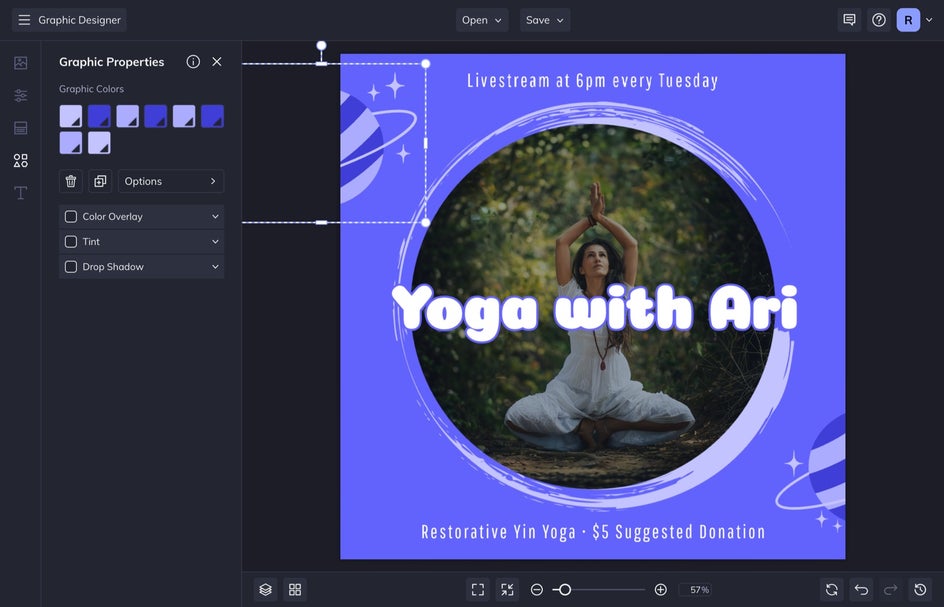Open the Layers panel icon
The image size is (944, 607).
point(265,590)
